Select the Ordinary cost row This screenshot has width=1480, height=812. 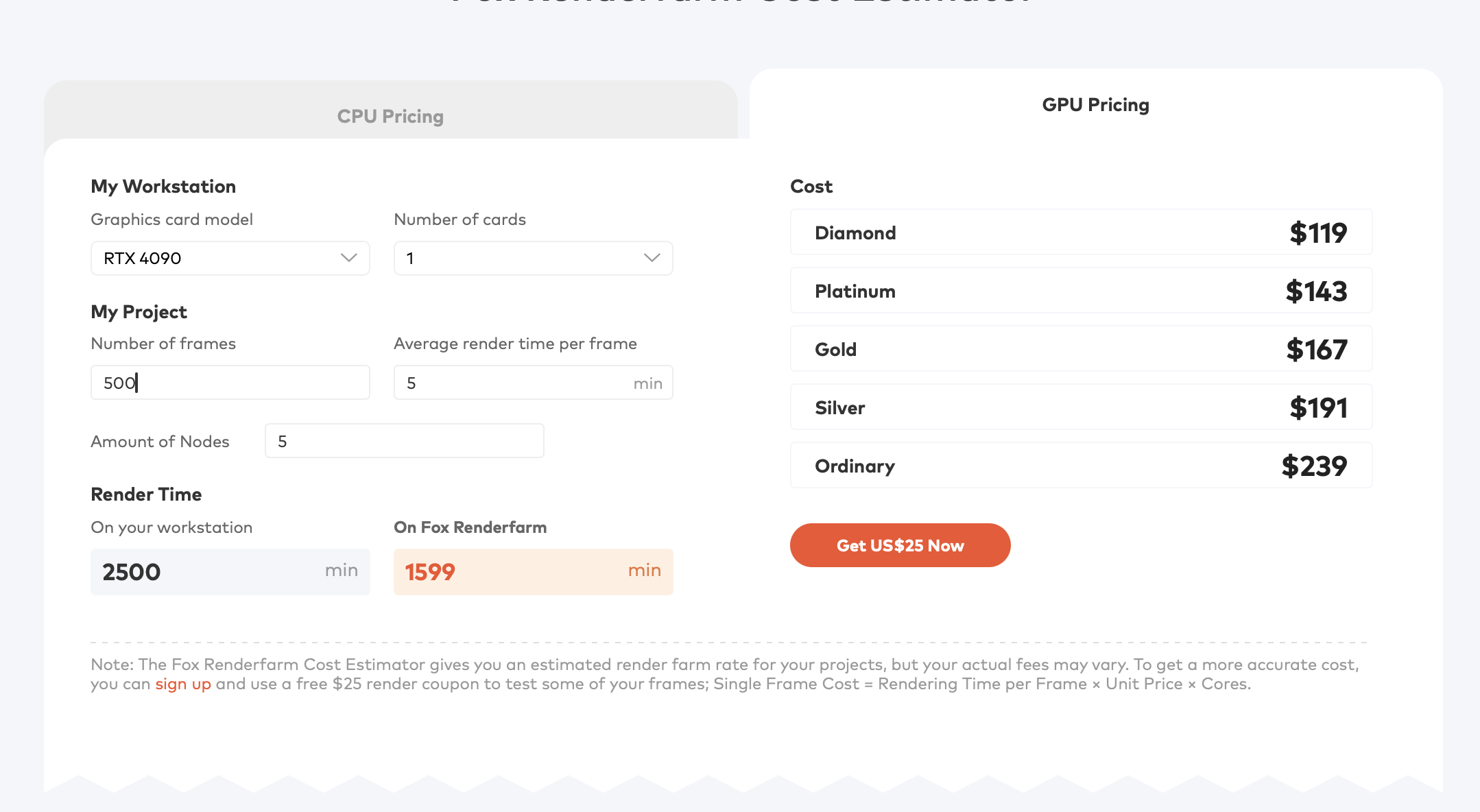click(x=1081, y=466)
